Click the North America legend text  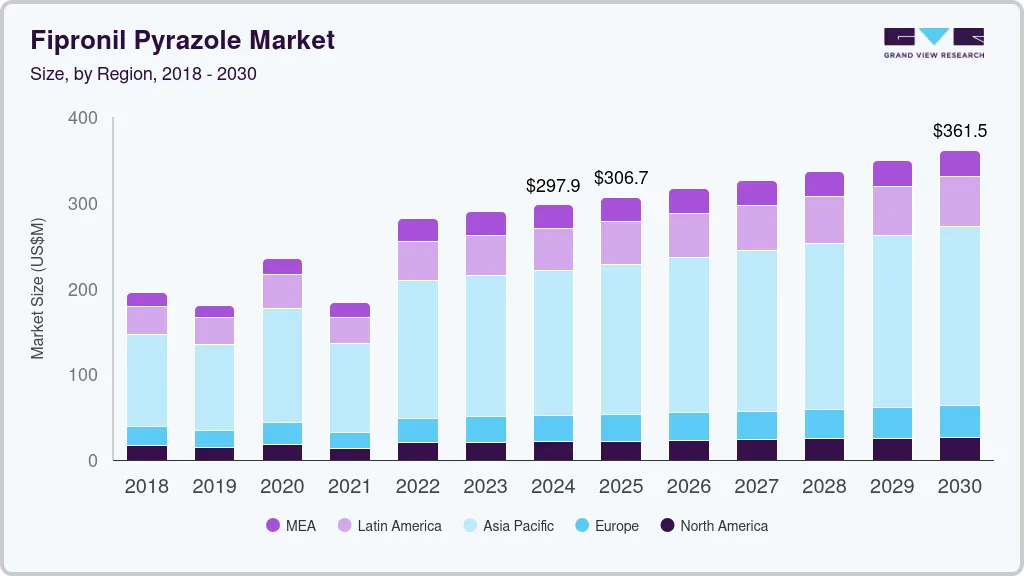[x=724, y=526]
